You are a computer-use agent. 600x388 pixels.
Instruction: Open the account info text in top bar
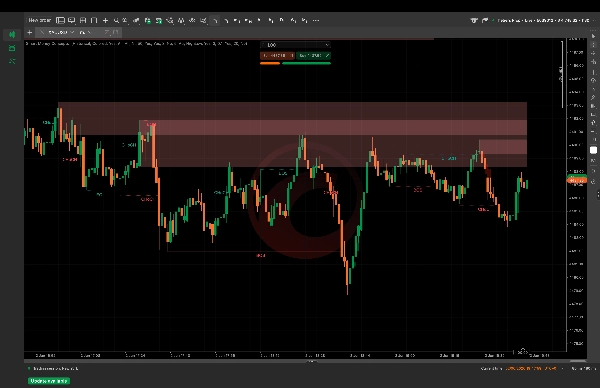(543, 20)
